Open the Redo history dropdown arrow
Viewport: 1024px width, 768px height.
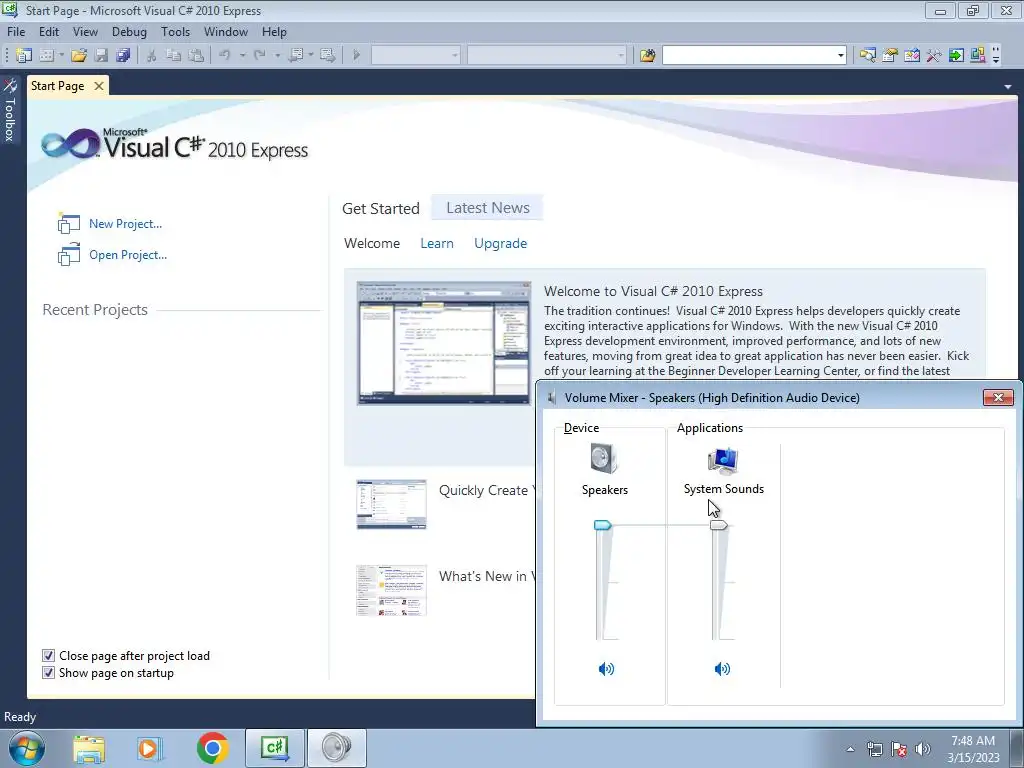tap(277, 56)
